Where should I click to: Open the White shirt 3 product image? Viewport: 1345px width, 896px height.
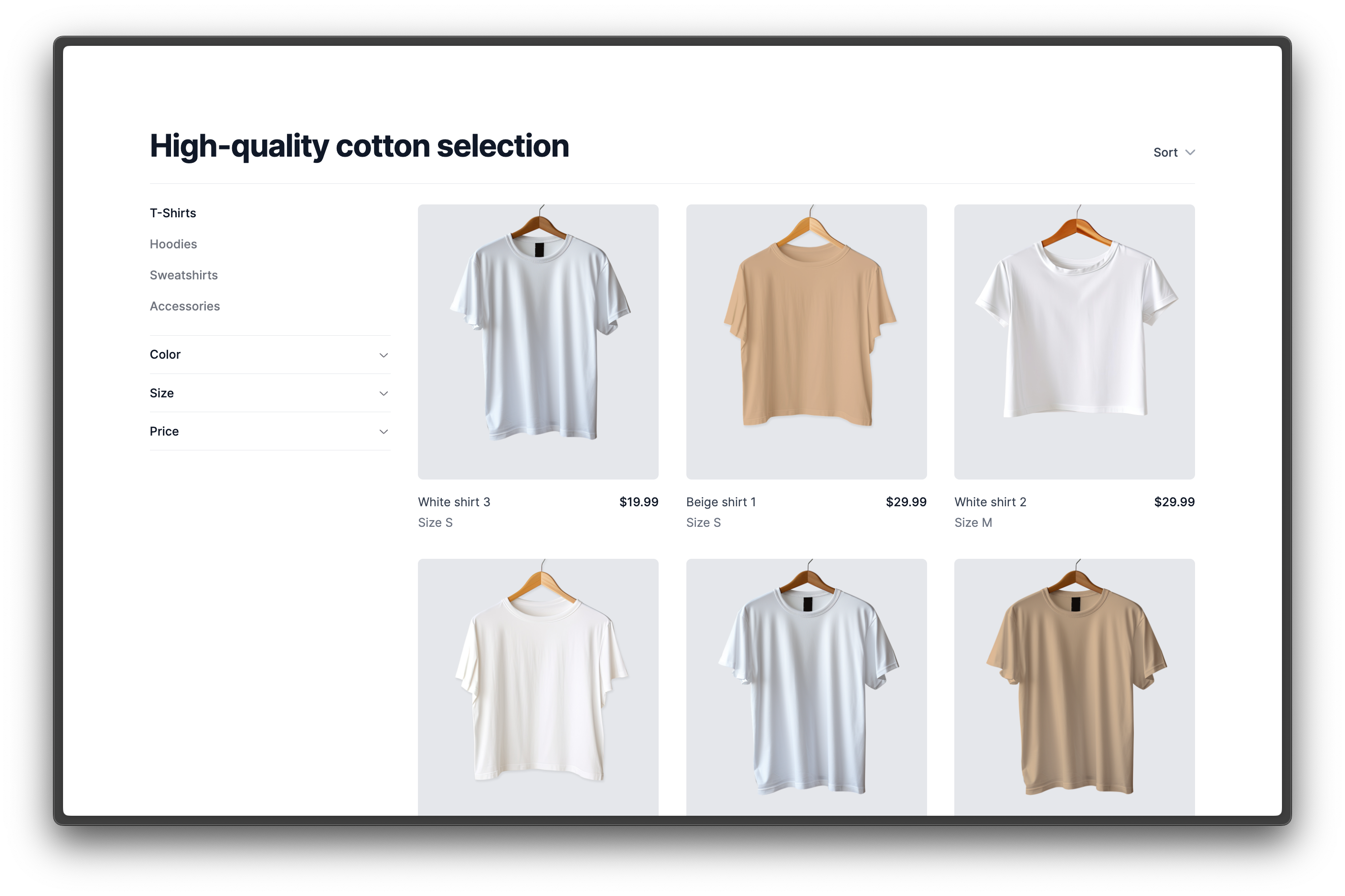pyautogui.click(x=538, y=341)
